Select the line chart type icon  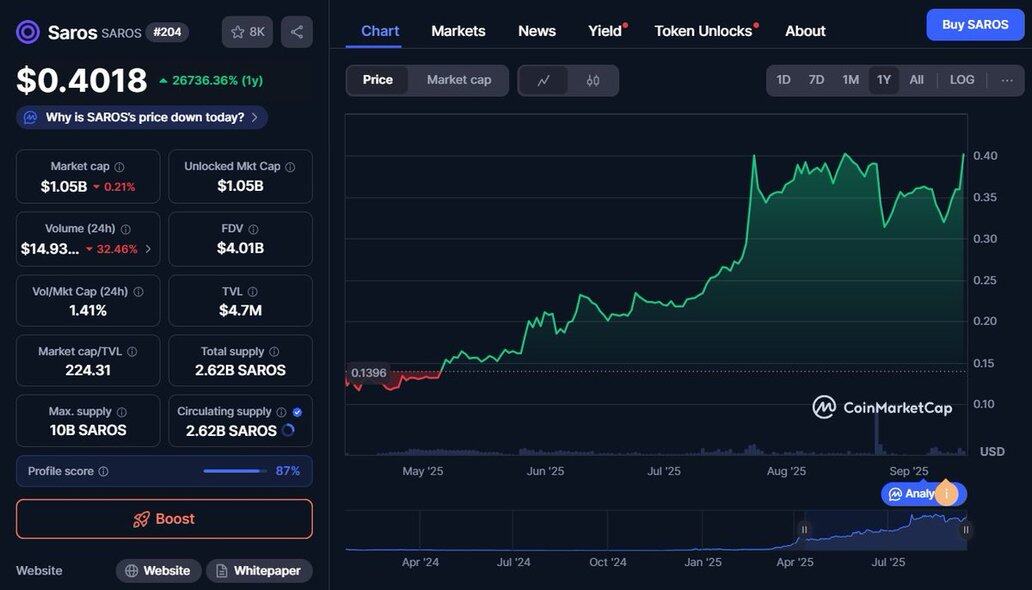coord(544,80)
